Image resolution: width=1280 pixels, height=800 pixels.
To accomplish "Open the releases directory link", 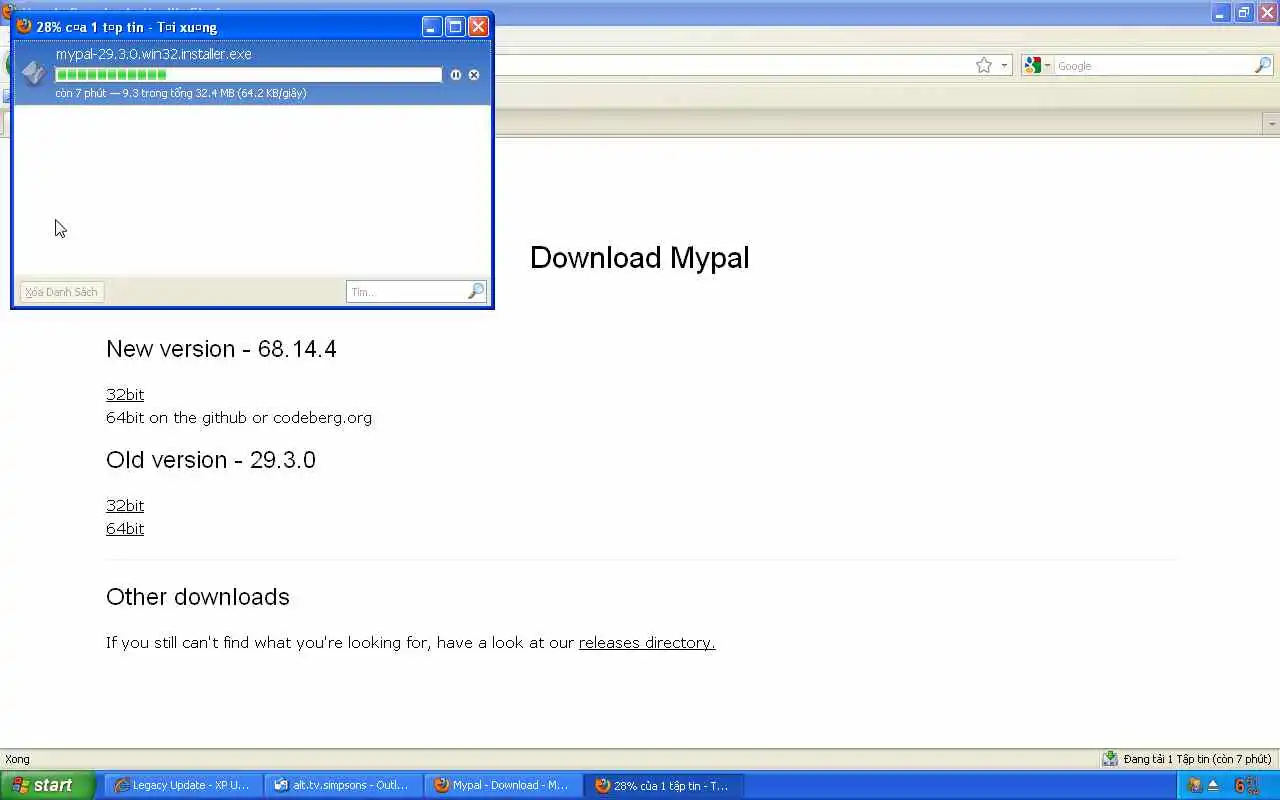I will point(647,642).
